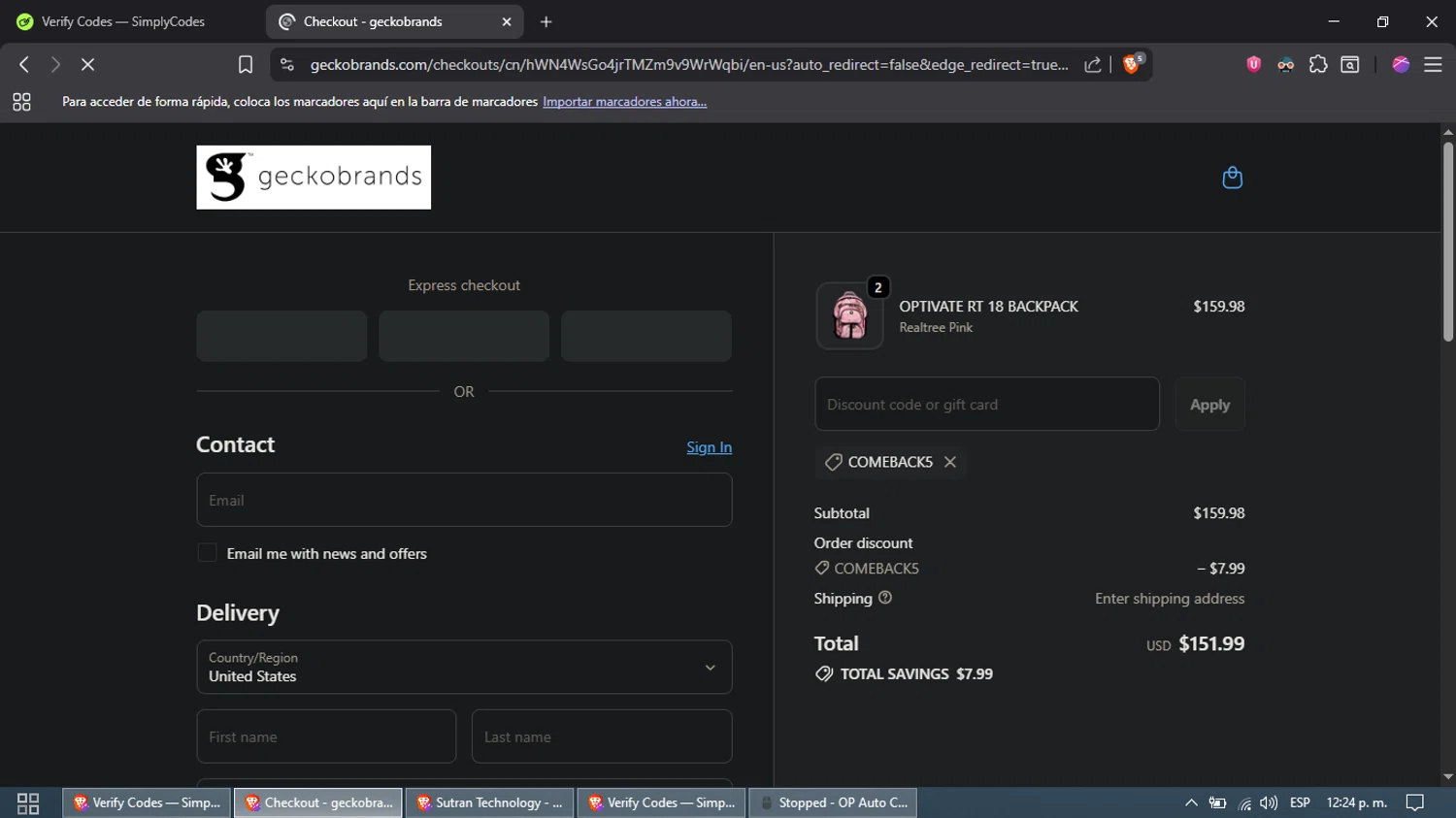Click the page vertical scrollbar thumb
The height and width of the screenshot is (818, 1456).
(x=1447, y=242)
